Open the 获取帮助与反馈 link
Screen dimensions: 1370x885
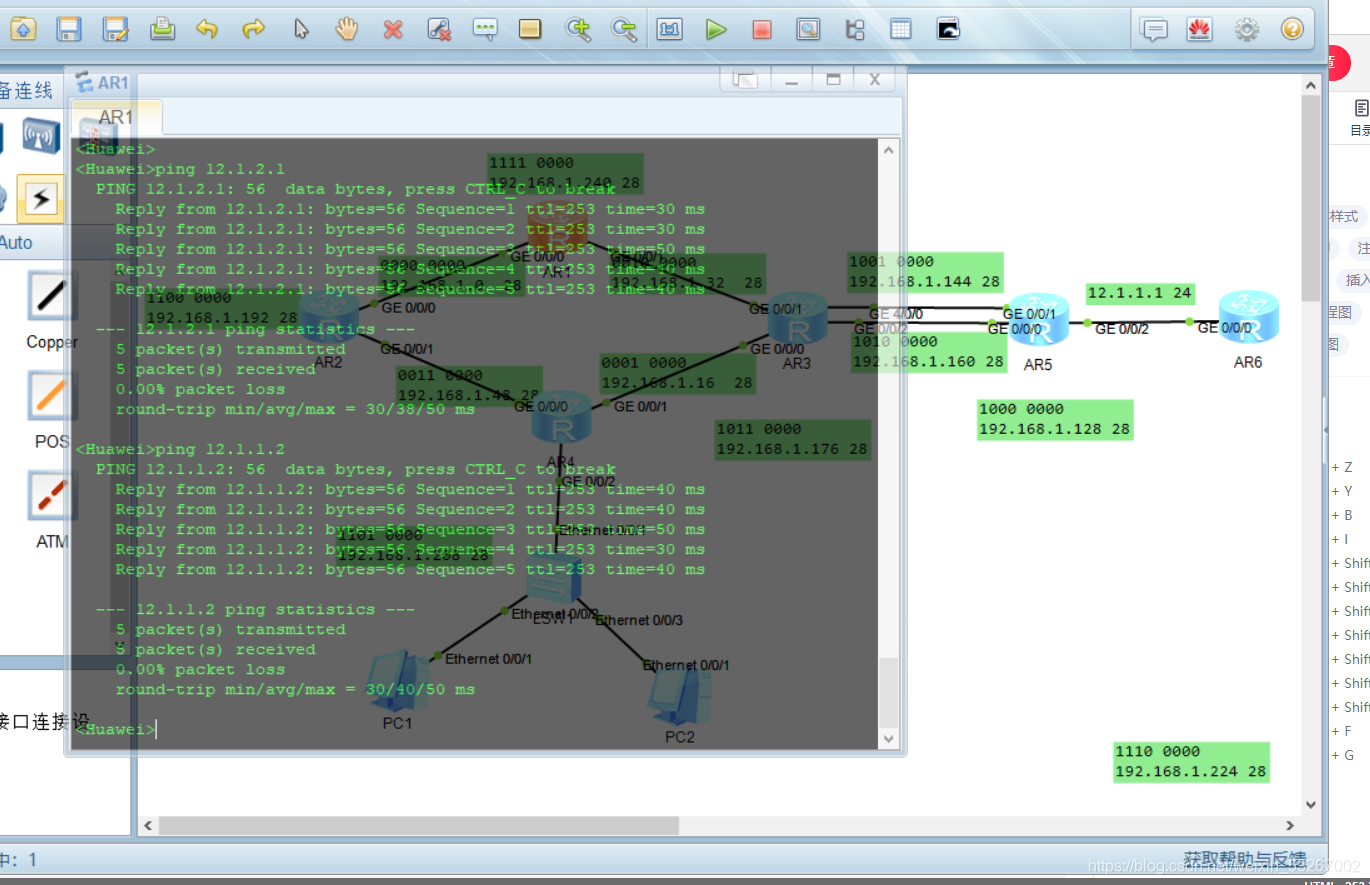click(1244, 859)
